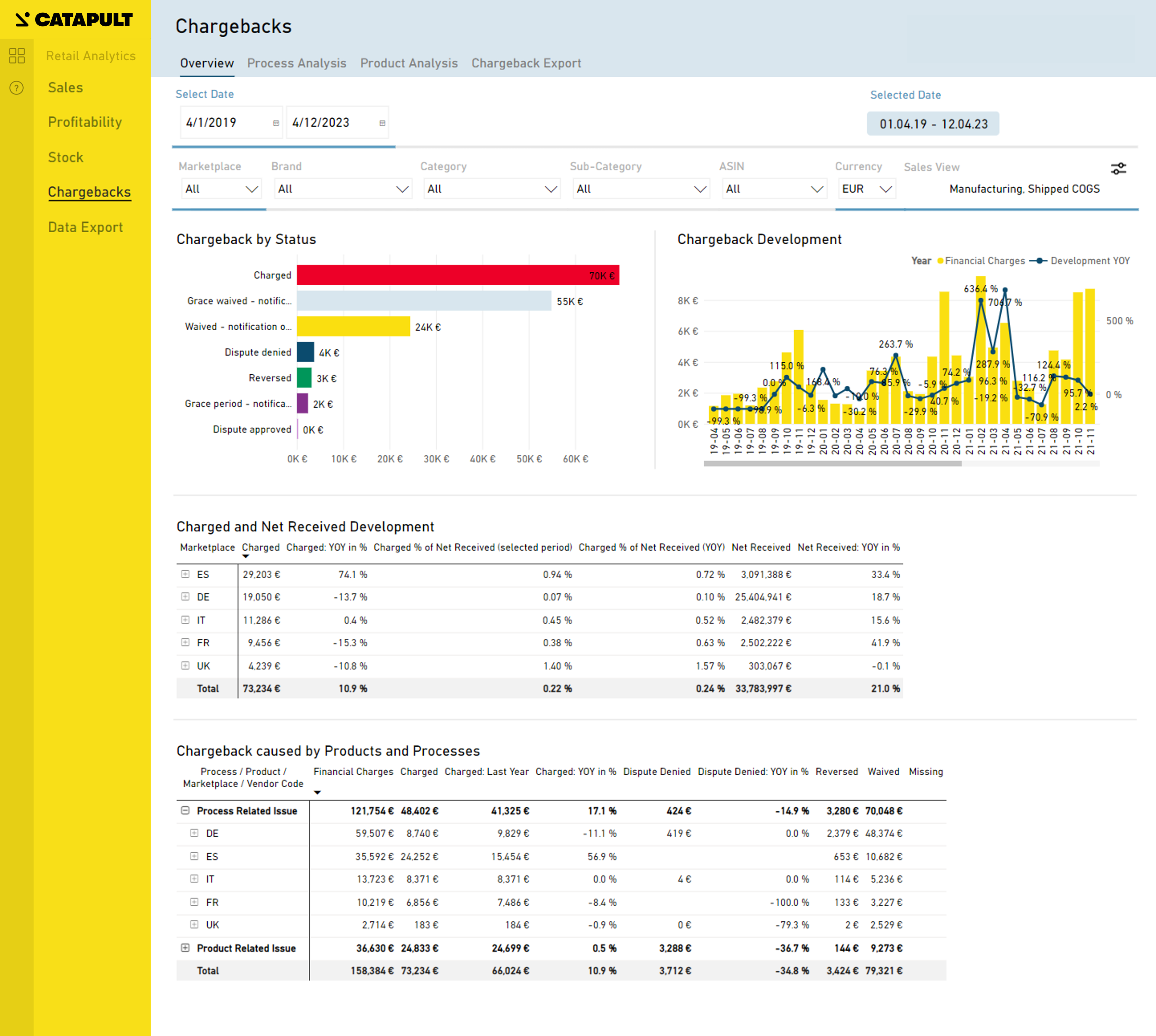The width and height of the screenshot is (1156, 1036).
Task: Click the dashboard grid icon in sidebar
Action: click(x=17, y=55)
